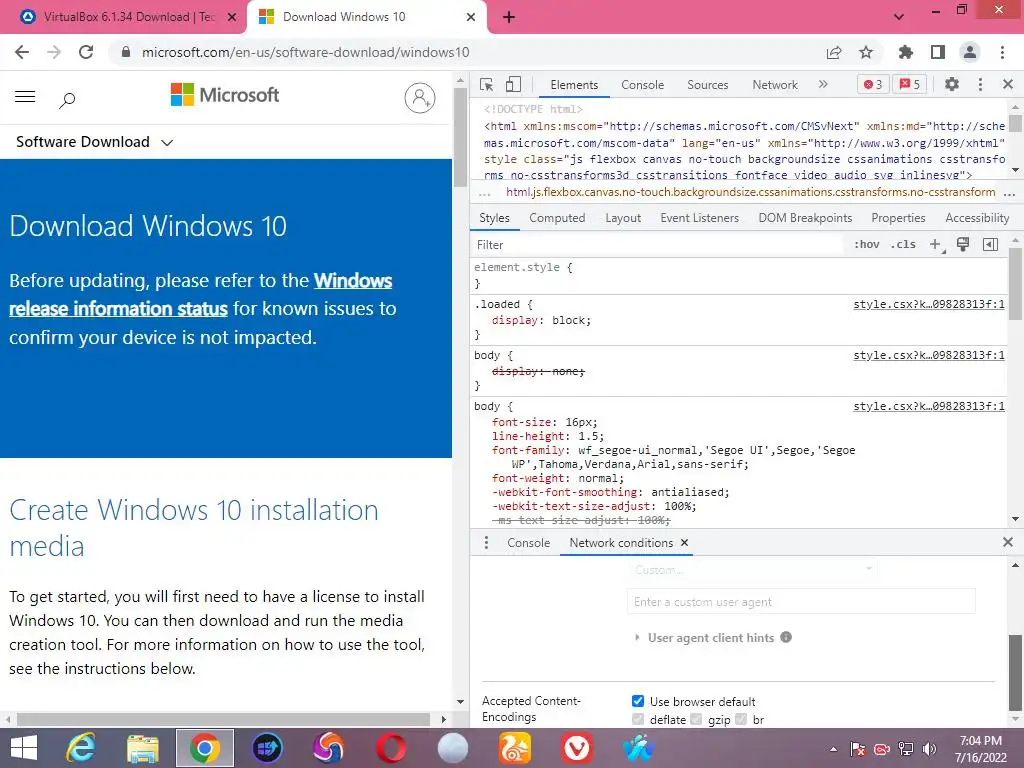Open File Explorer from taskbar

[x=143, y=748]
